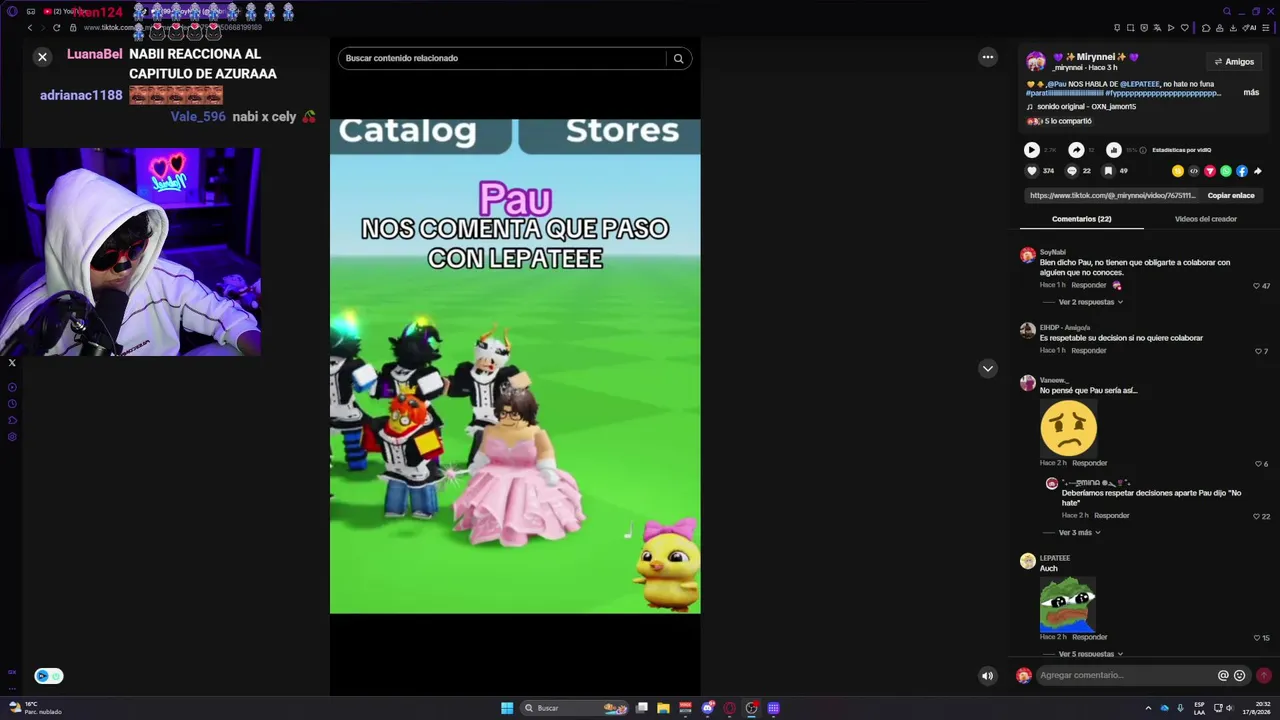This screenshot has width=1280, height=720.
Task: Share the video via the embed code icon
Action: tap(1194, 171)
